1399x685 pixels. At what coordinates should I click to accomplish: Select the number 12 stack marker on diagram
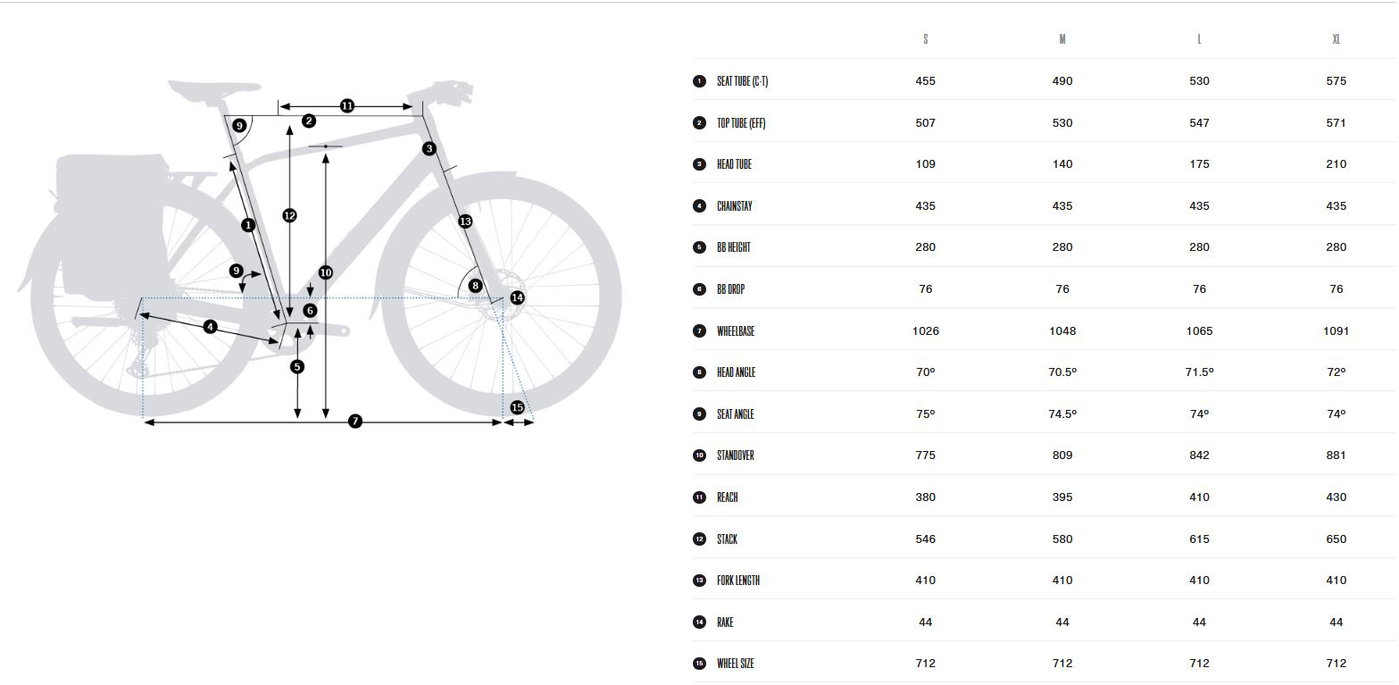pyautogui.click(x=289, y=215)
